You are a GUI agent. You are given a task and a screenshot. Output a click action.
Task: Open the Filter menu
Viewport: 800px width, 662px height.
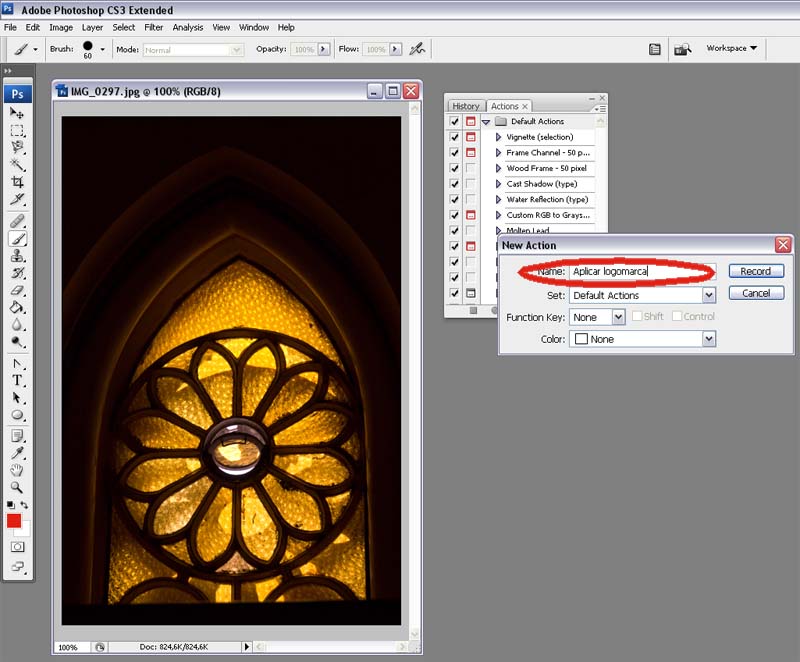[x=153, y=27]
